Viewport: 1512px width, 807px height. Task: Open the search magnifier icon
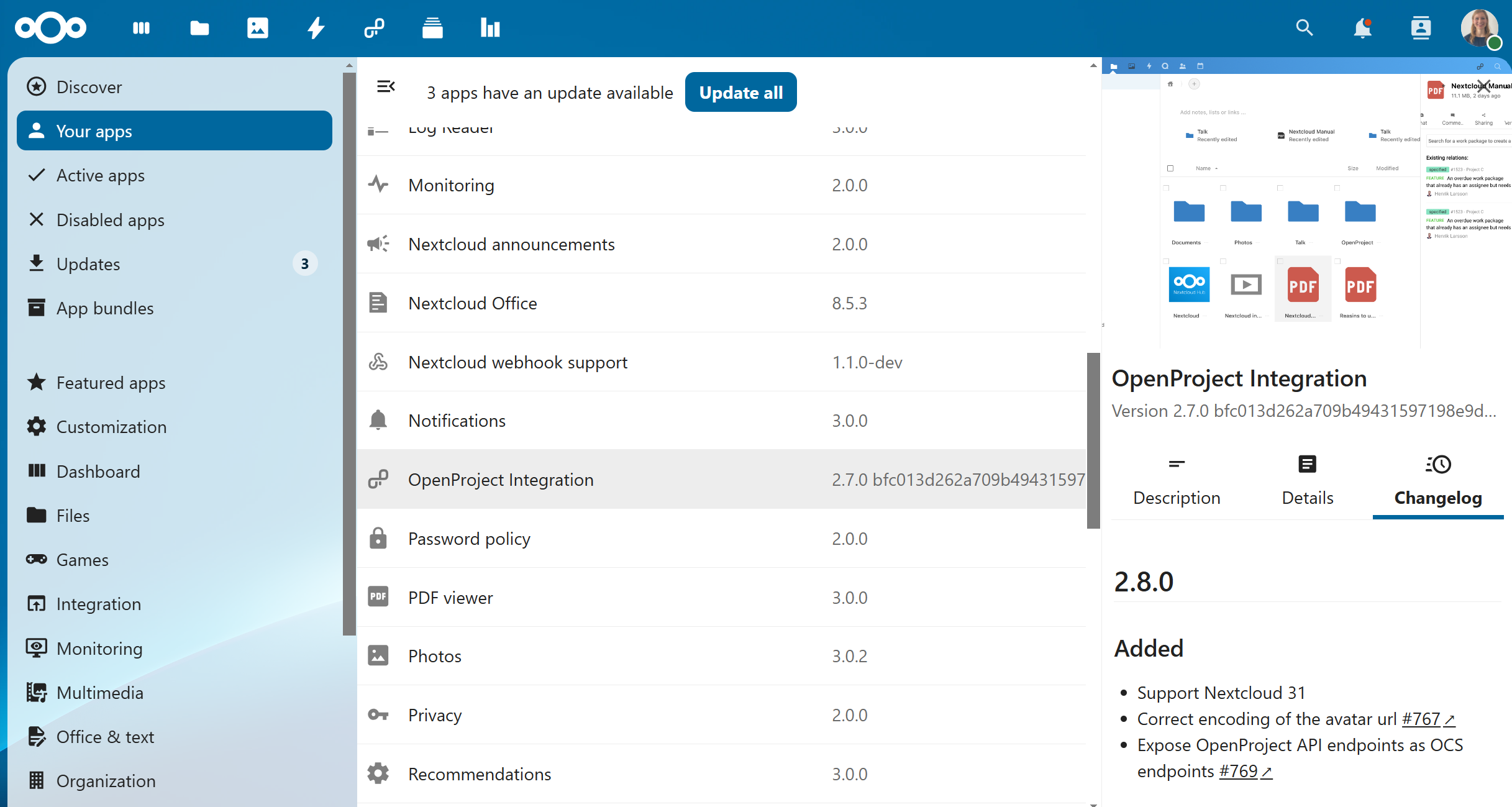(x=1305, y=28)
